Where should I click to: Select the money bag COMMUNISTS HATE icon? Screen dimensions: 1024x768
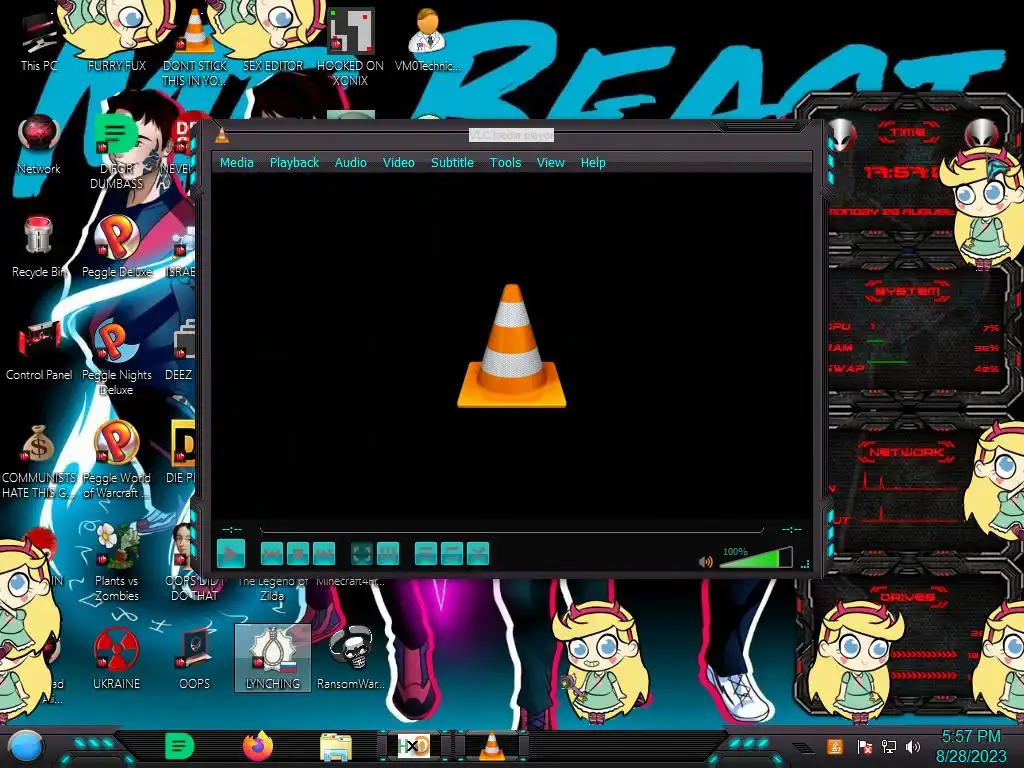click(x=39, y=460)
